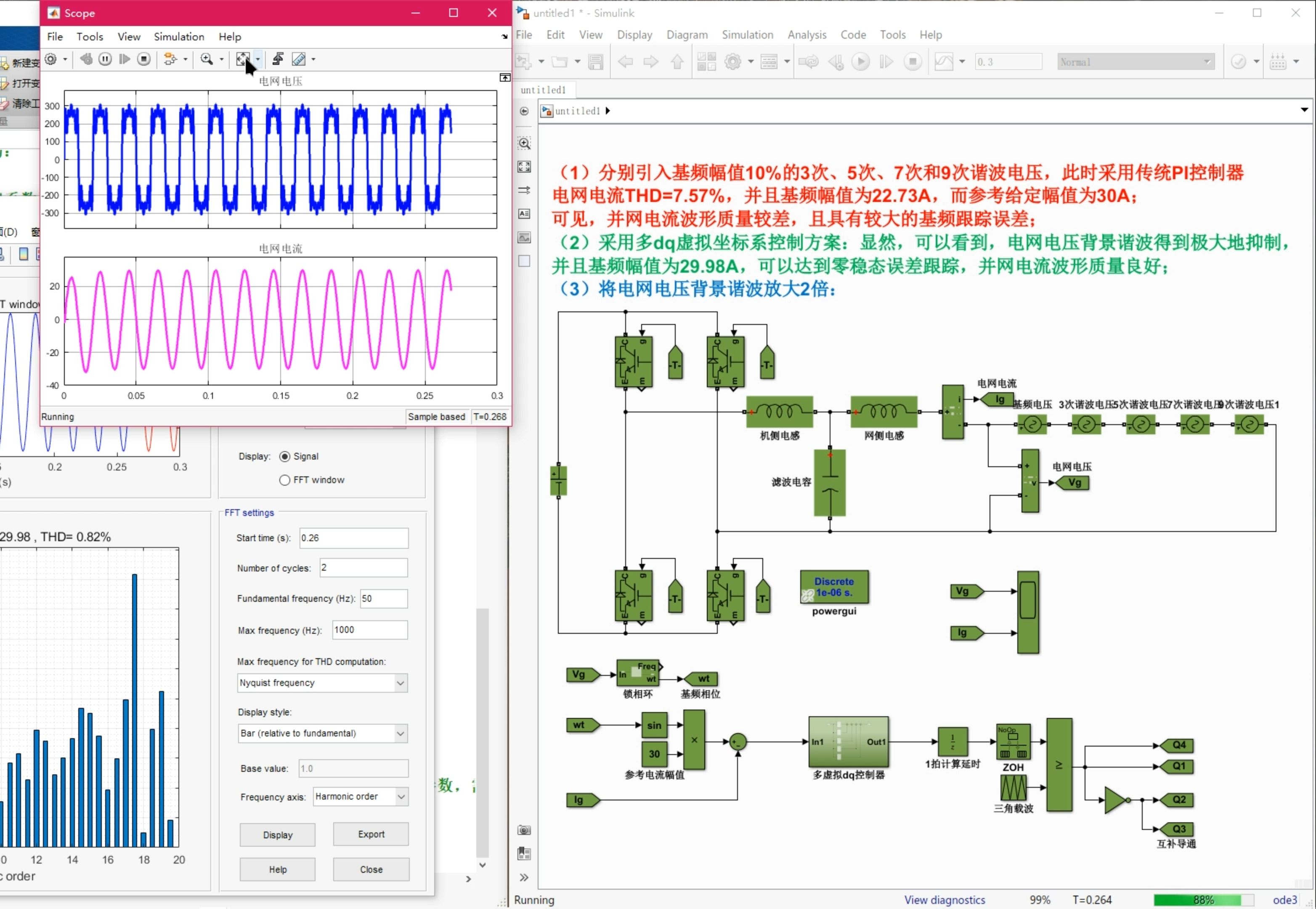Stop simulation in Scope toolbar
The height and width of the screenshot is (909, 1316).
[x=144, y=58]
